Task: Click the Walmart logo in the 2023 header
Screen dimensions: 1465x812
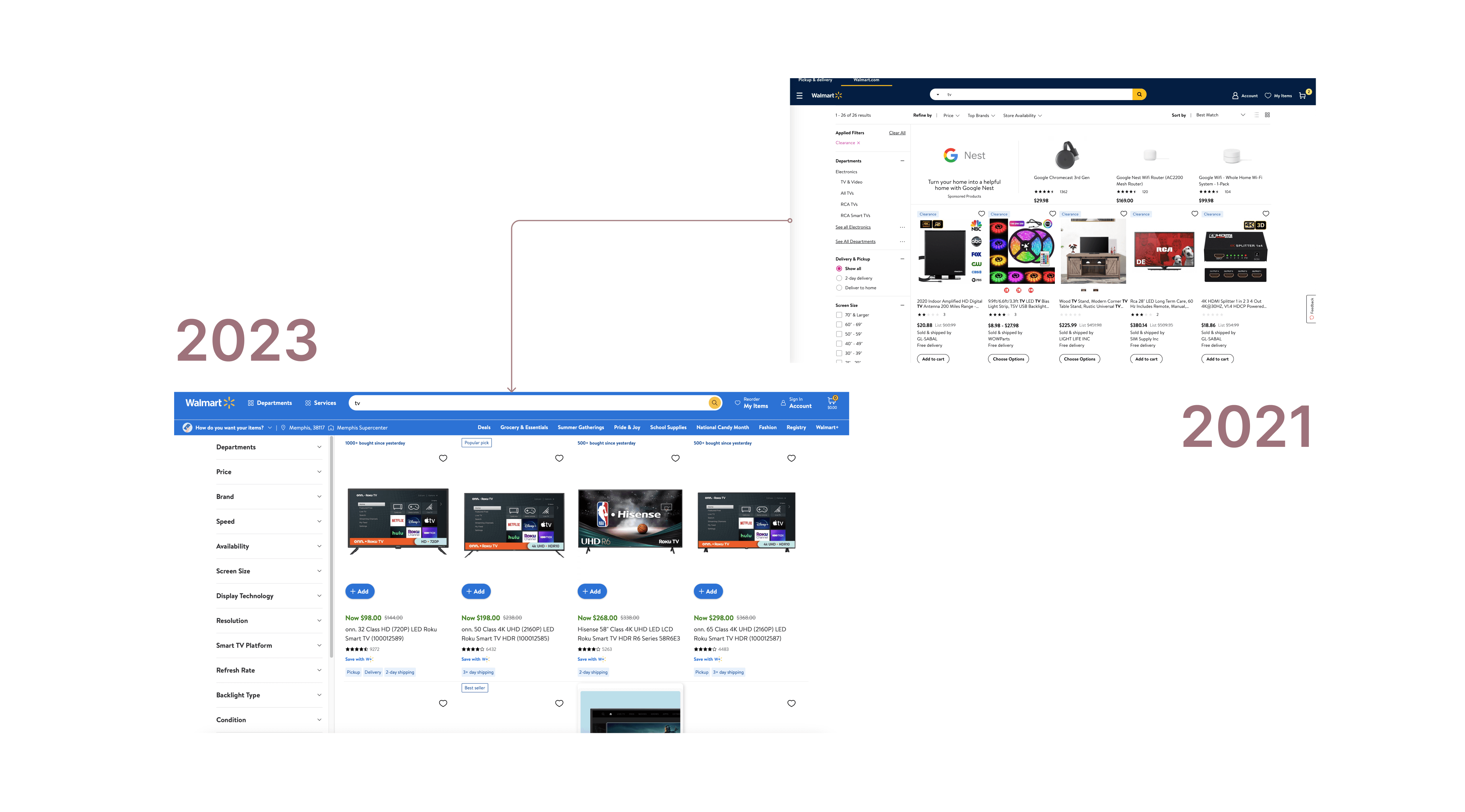Action: (x=210, y=402)
